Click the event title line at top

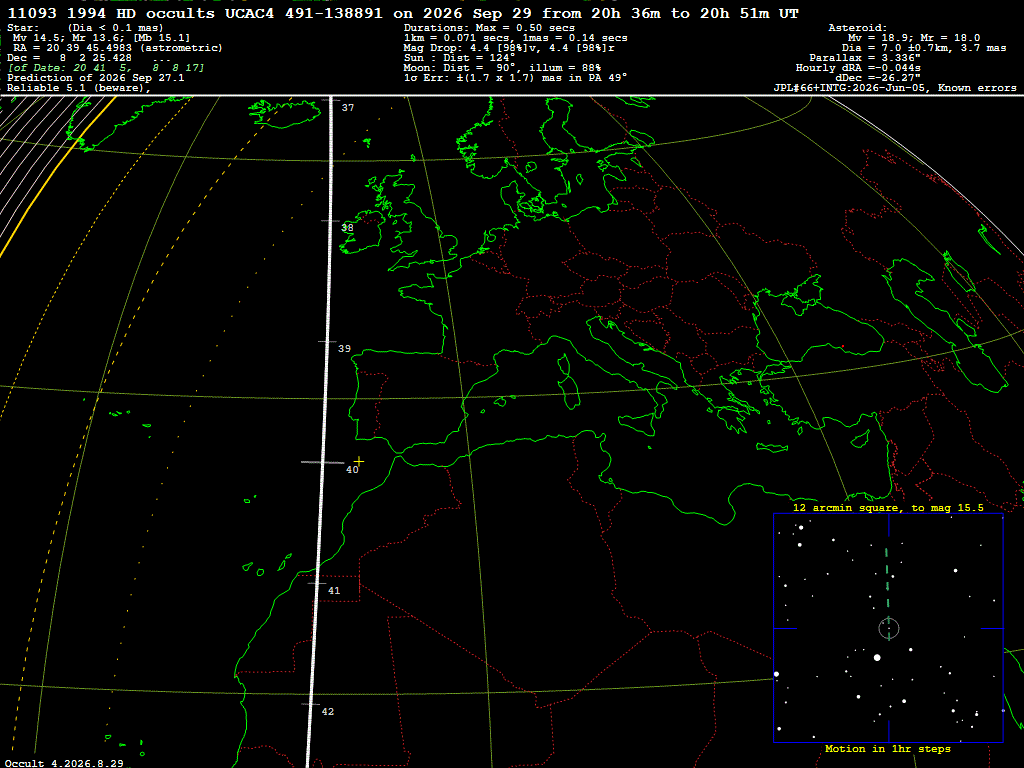(403, 14)
